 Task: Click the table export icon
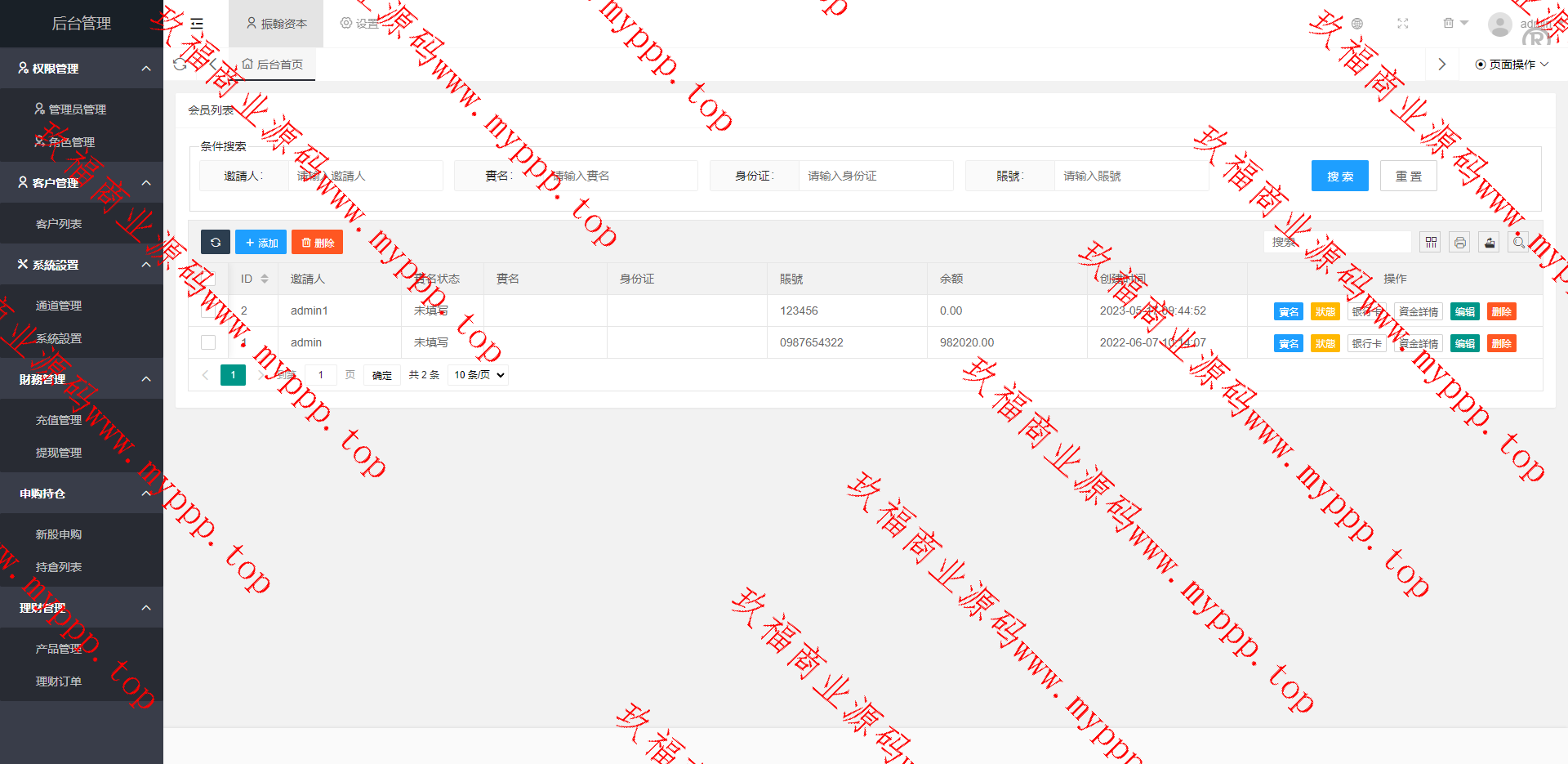pos(1489,243)
